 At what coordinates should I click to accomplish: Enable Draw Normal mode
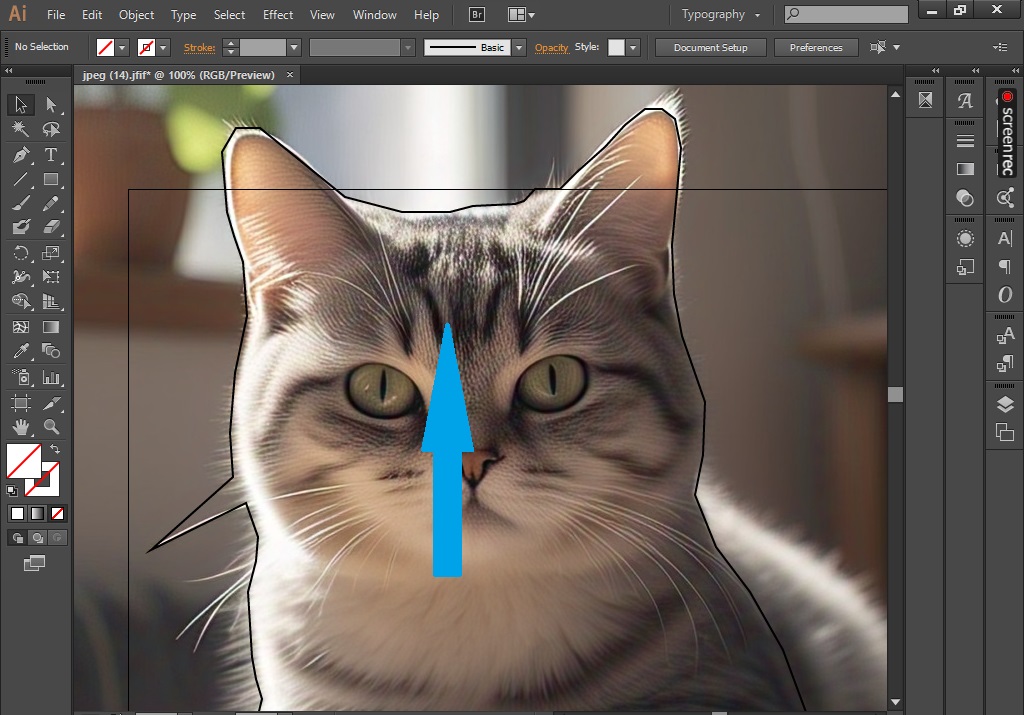[x=18, y=538]
